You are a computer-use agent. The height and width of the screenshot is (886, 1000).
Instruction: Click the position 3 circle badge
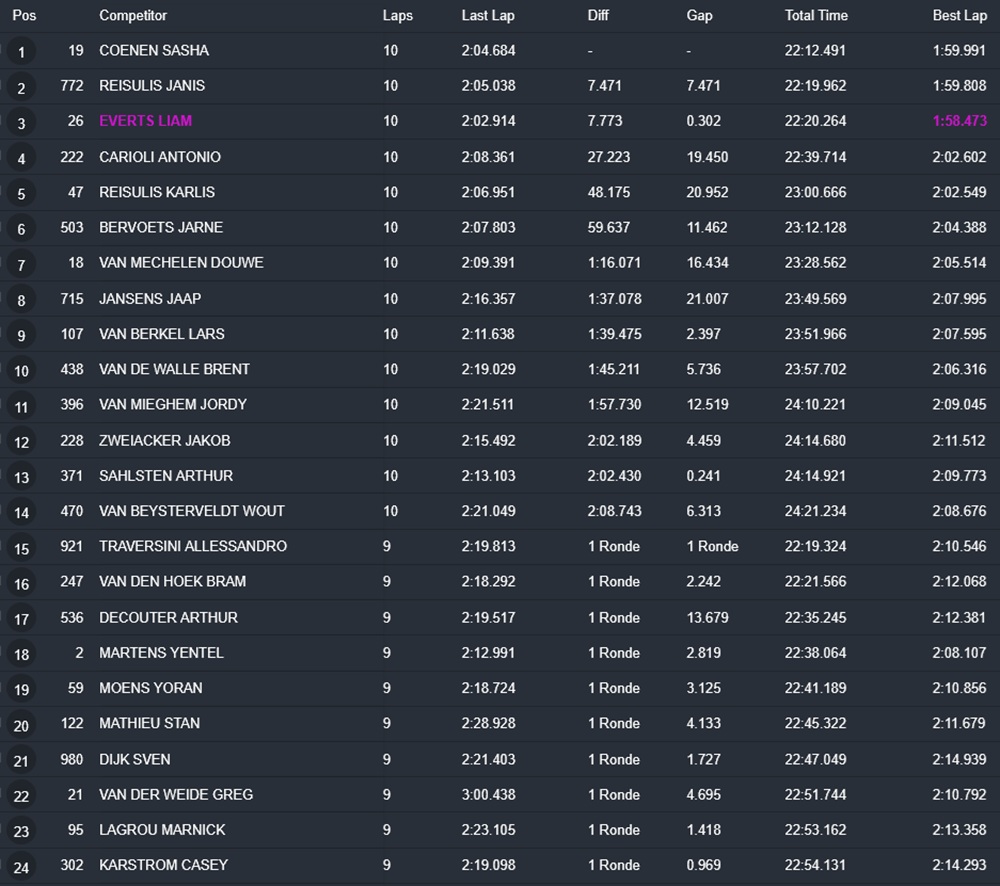point(21,122)
